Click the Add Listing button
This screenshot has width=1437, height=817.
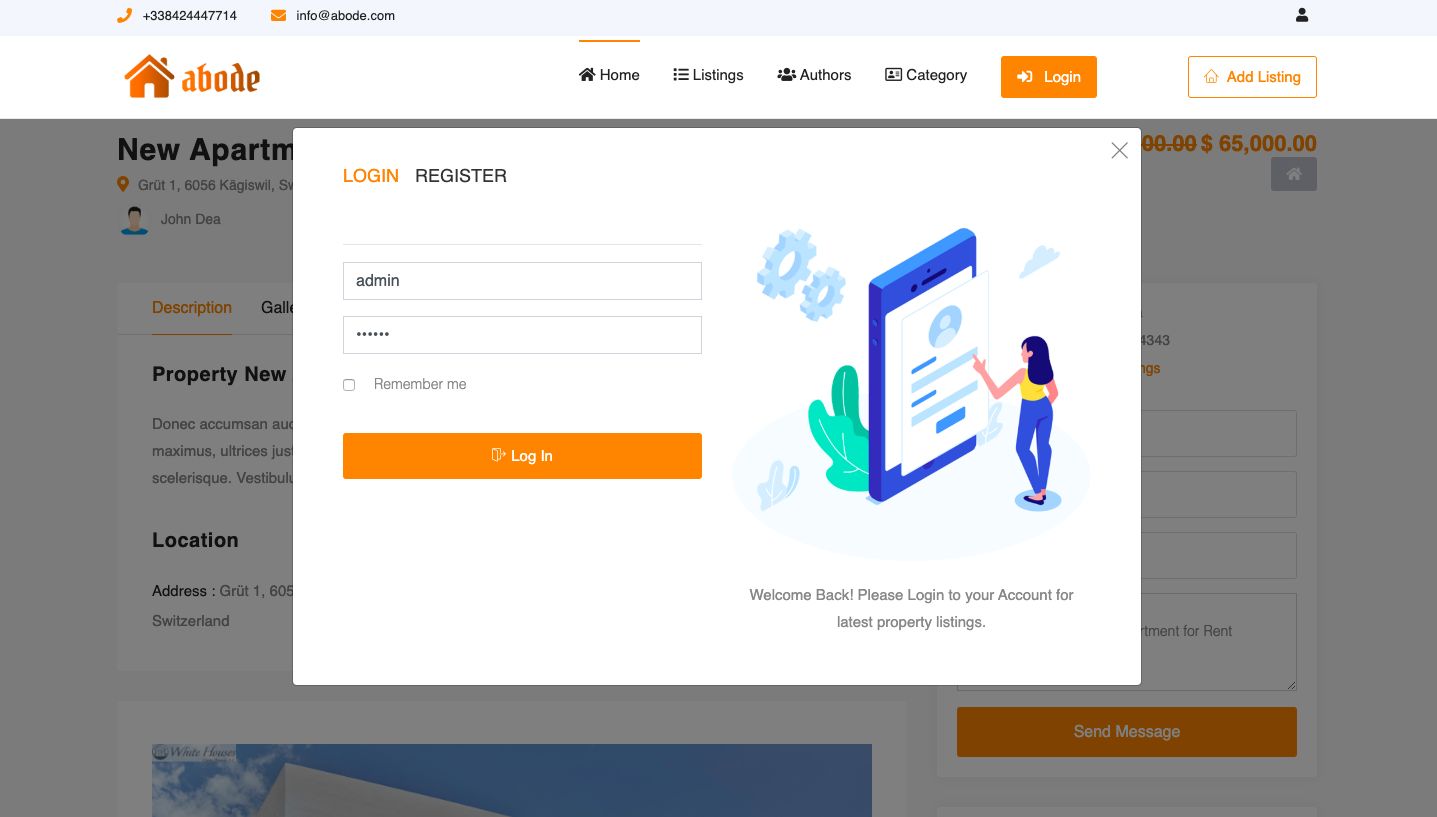(1252, 77)
